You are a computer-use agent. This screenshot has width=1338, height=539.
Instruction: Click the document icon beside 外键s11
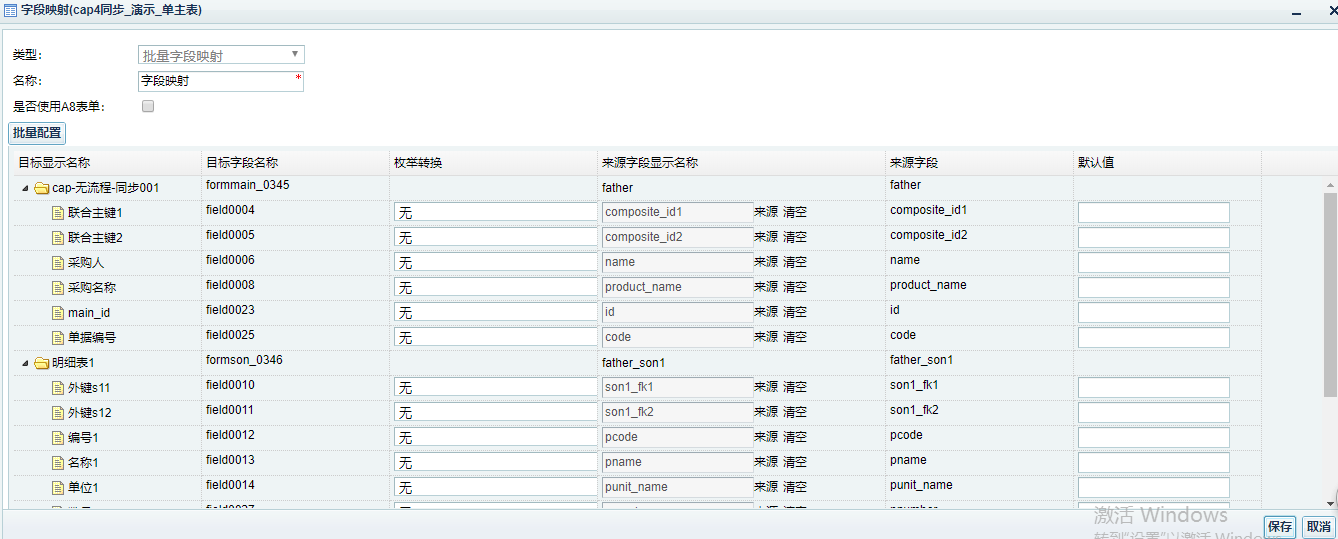[x=58, y=388]
